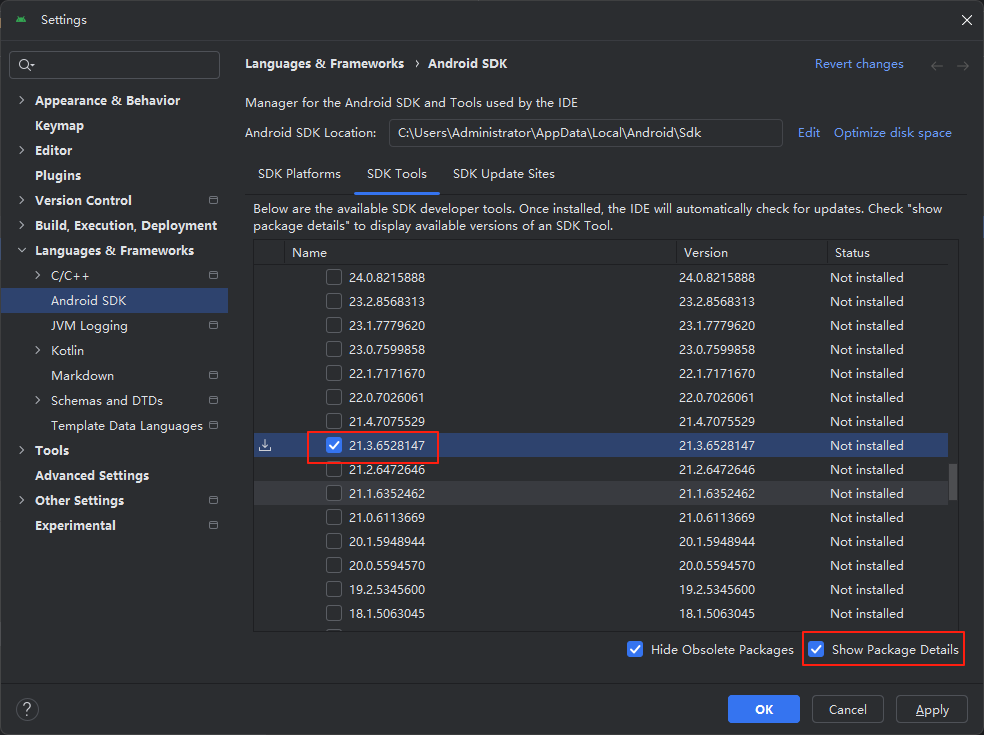Open Advanced Settings page
The width and height of the screenshot is (984, 735).
[92, 476]
